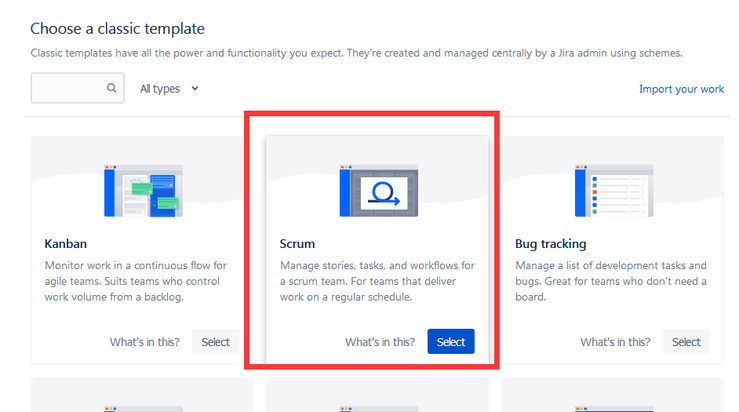The height and width of the screenshot is (412, 739).
Task: Open What's in this? for Kanban
Action: pyautogui.click(x=145, y=342)
